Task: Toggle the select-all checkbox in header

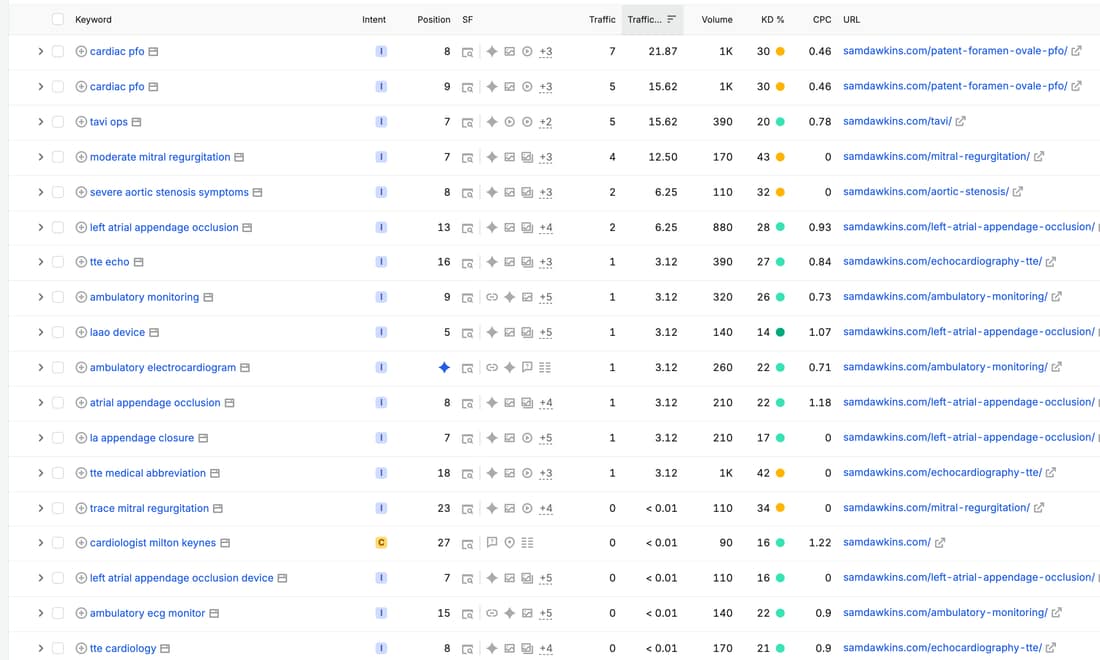Action: point(58,20)
